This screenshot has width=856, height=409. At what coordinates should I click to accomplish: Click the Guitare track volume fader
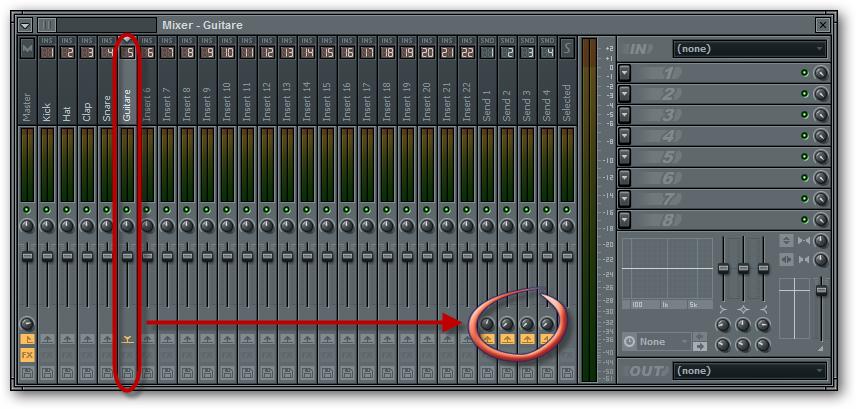(x=127, y=256)
